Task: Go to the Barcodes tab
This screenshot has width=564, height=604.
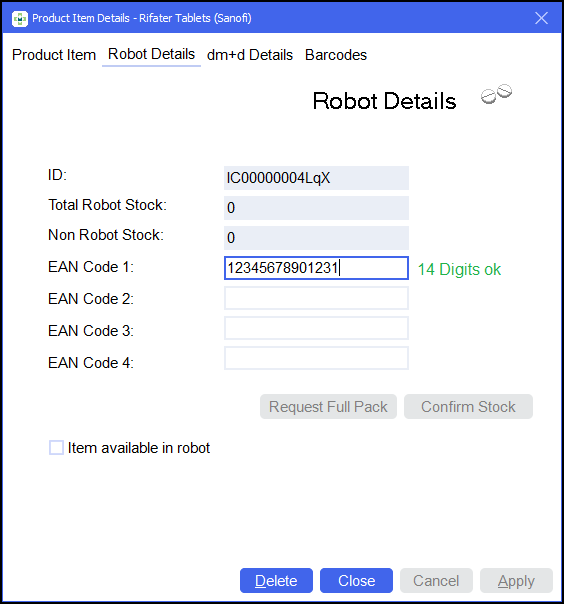Action: [x=336, y=55]
